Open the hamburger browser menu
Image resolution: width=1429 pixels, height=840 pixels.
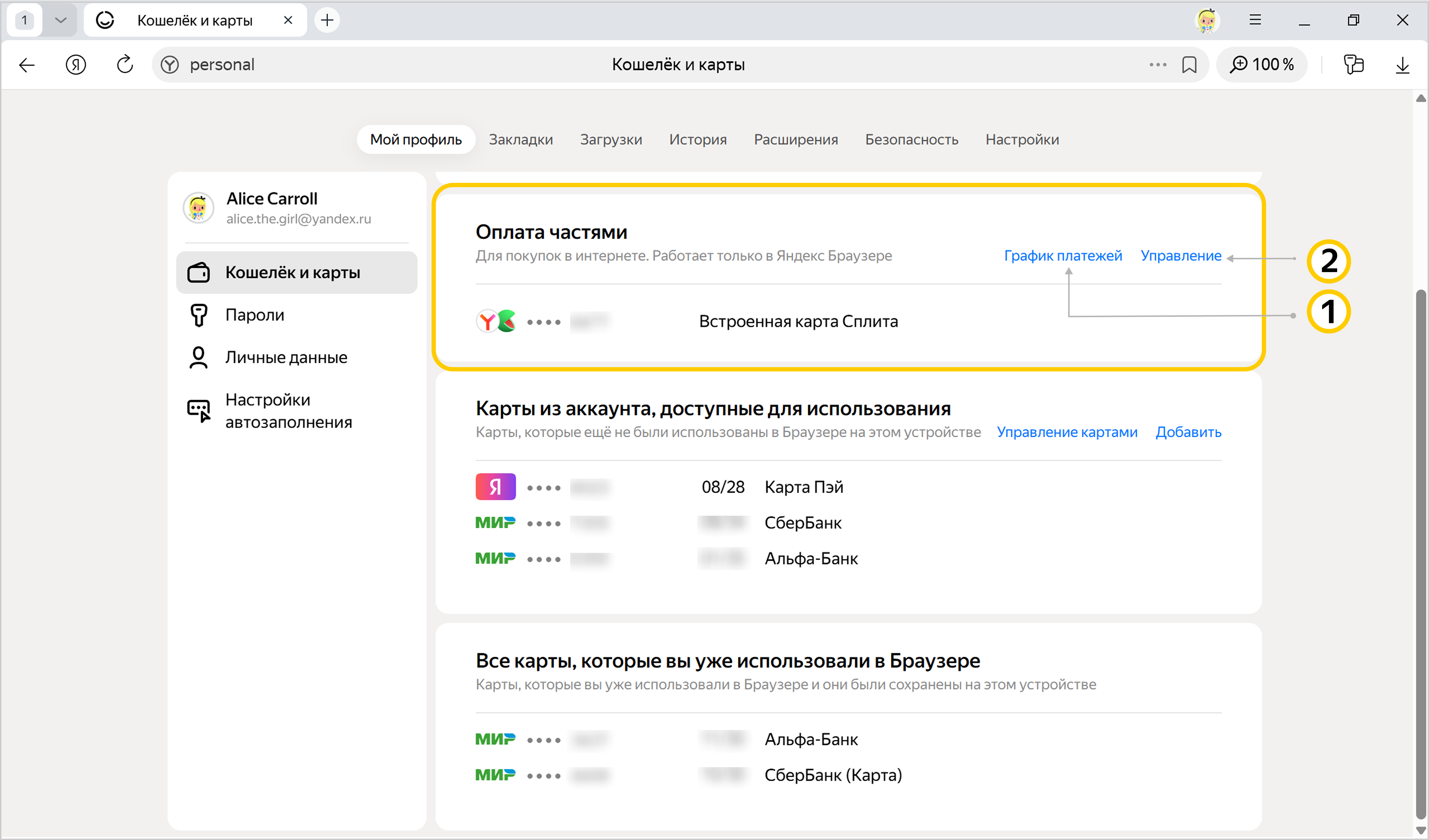click(1255, 20)
